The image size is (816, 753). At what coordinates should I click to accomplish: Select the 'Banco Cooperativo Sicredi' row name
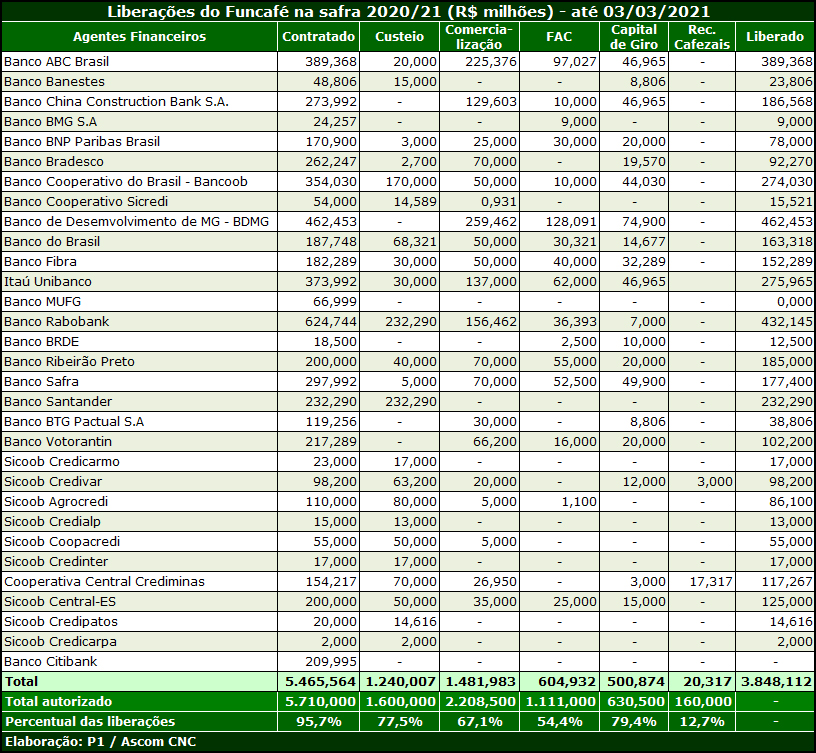86,201
